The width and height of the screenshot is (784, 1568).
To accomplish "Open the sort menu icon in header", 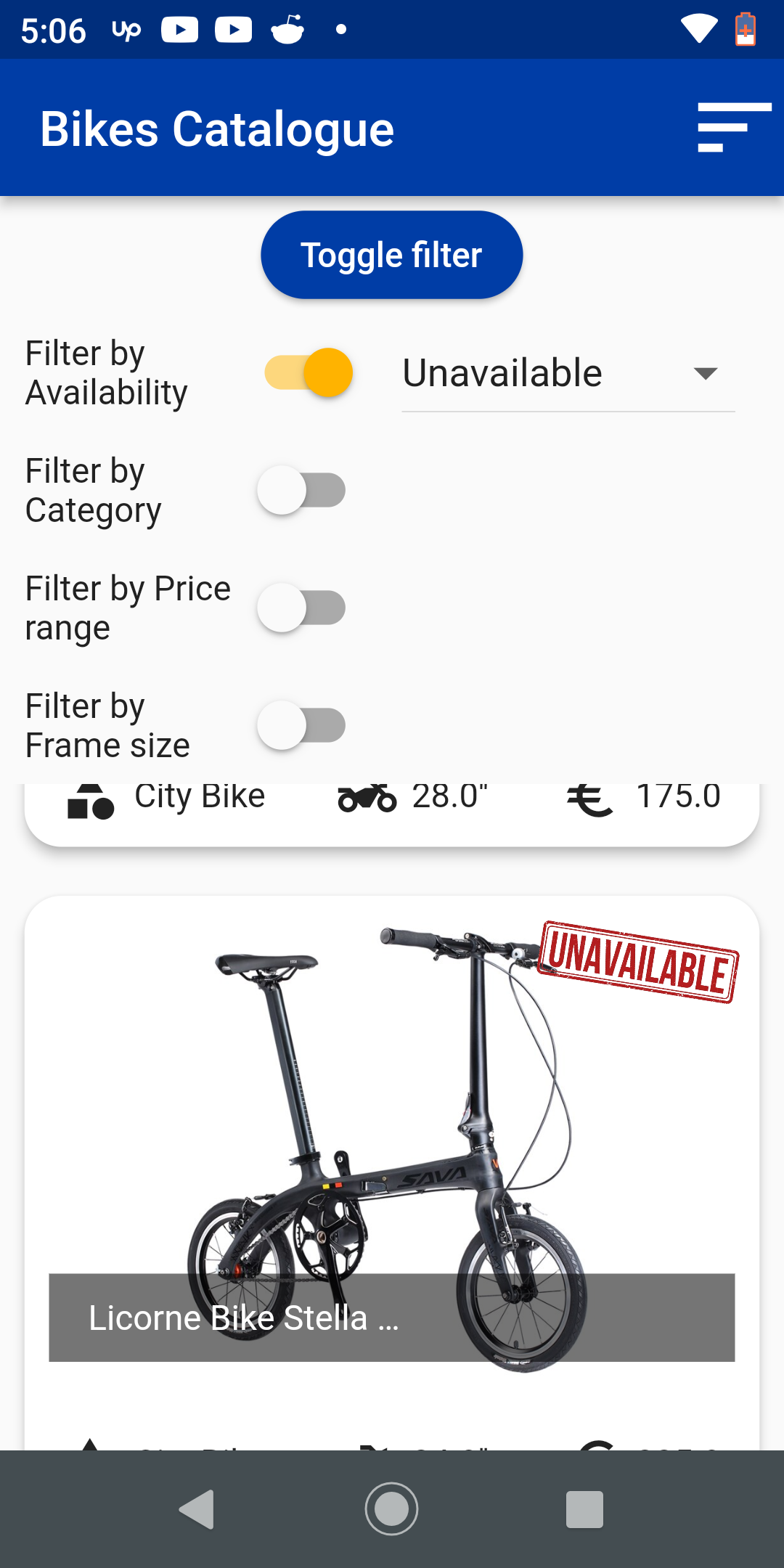I will [733, 128].
